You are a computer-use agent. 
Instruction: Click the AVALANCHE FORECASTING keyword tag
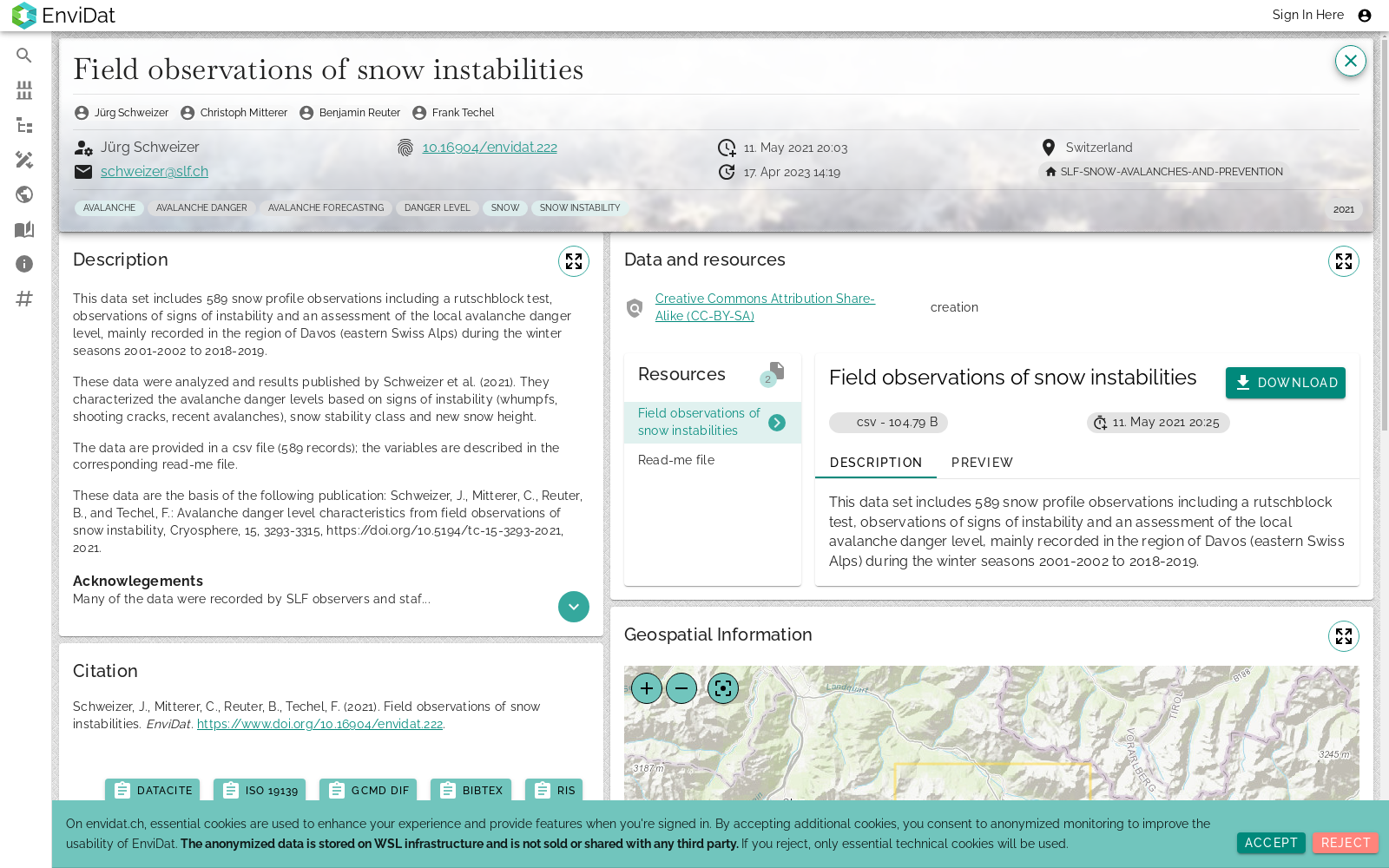coord(326,208)
